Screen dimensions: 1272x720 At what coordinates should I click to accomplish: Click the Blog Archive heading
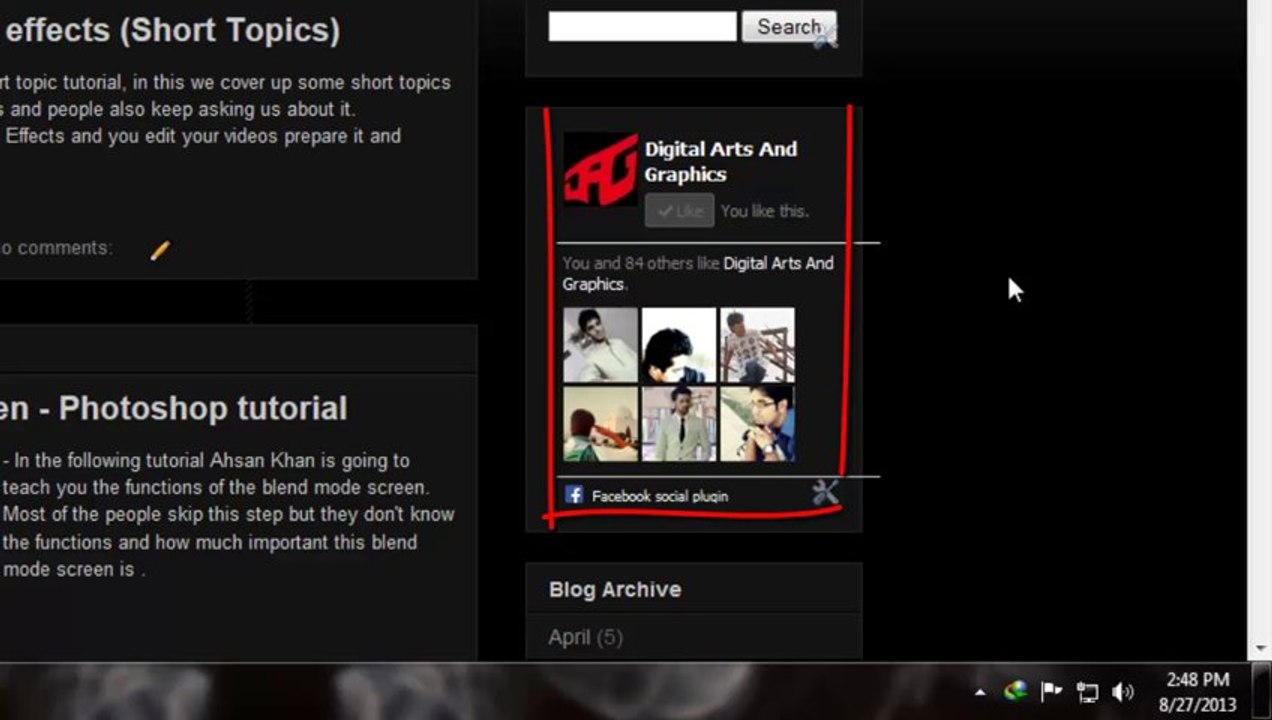(615, 589)
